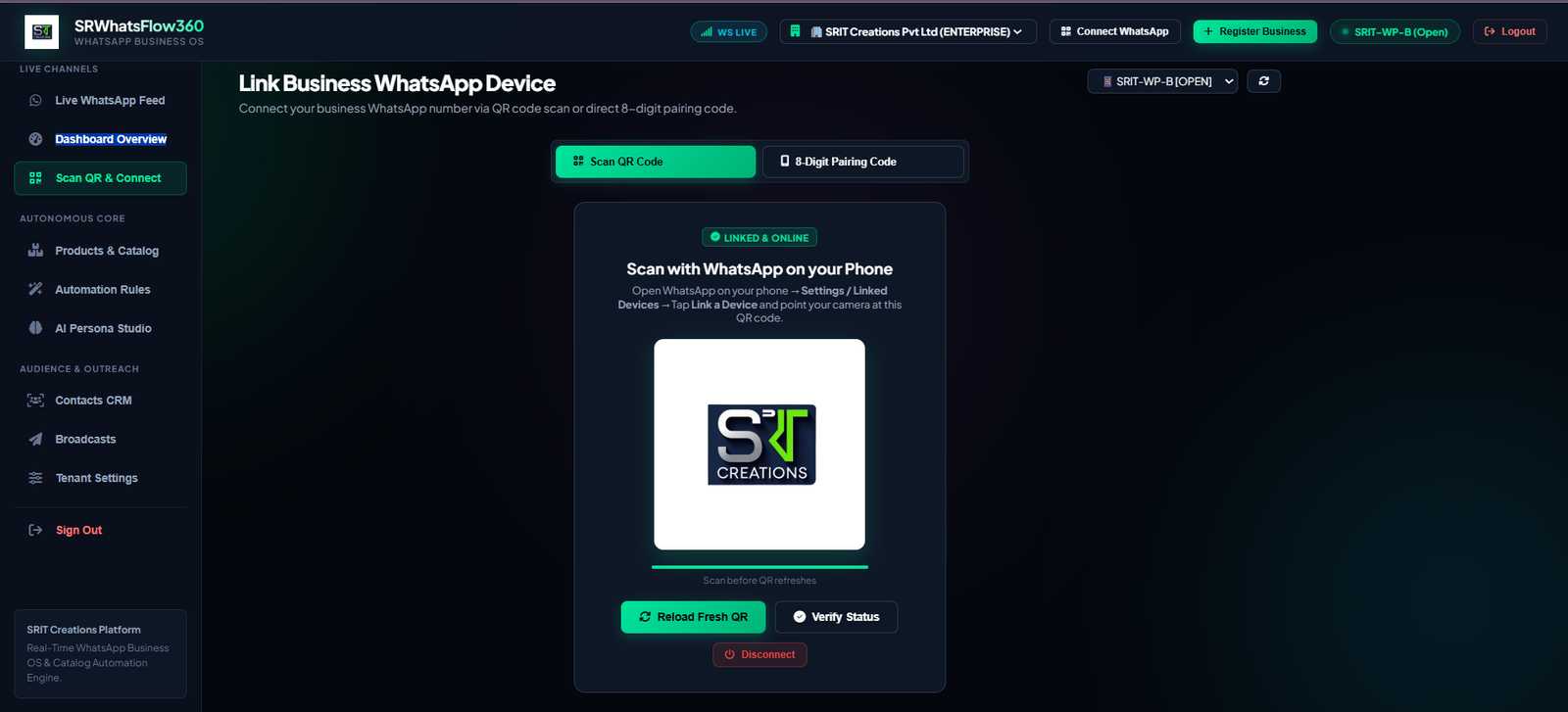Click the Dashboard Overview gauge icon
This screenshot has width=1568, height=712.
35,139
